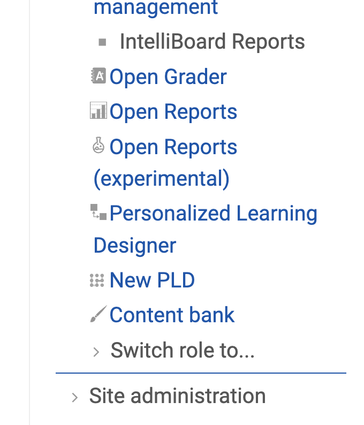Click the square bullet beside IntelliBoard Reports
This screenshot has height=425, width=364.
tap(103, 42)
